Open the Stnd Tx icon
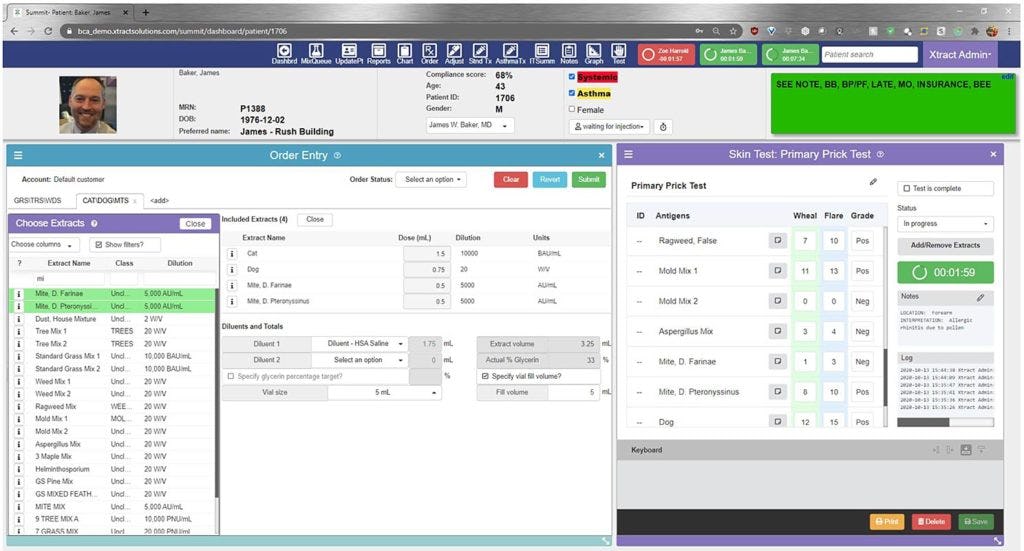 (x=480, y=54)
